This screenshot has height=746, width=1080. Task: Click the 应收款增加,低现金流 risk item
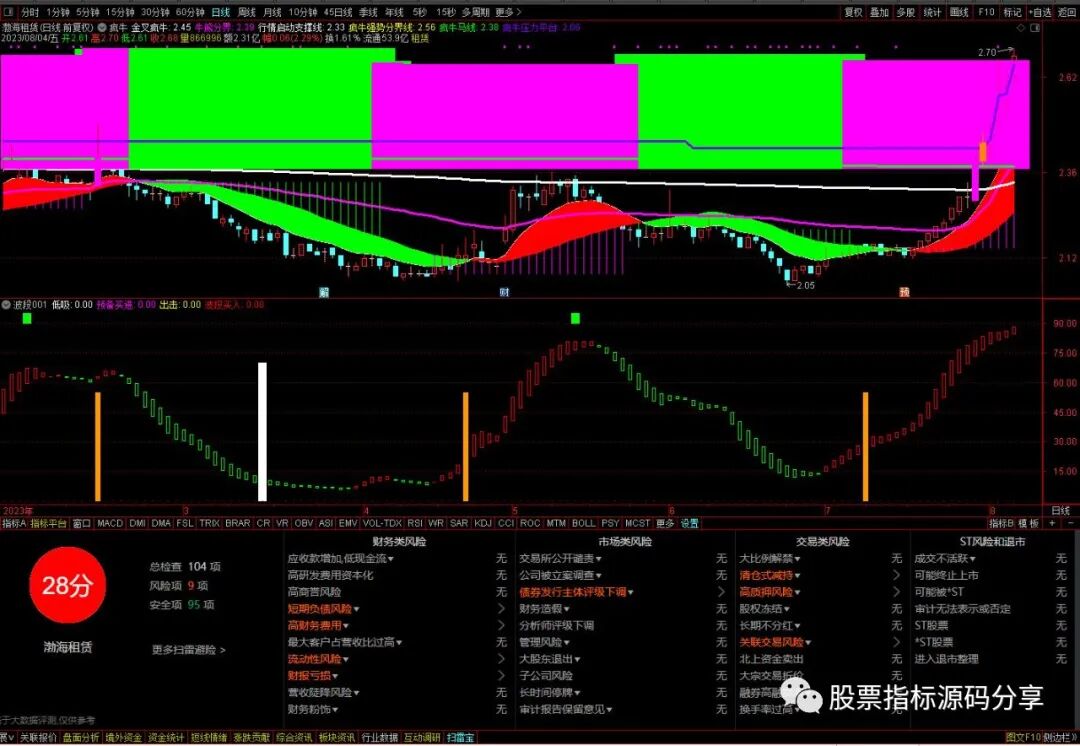coord(341,559)
